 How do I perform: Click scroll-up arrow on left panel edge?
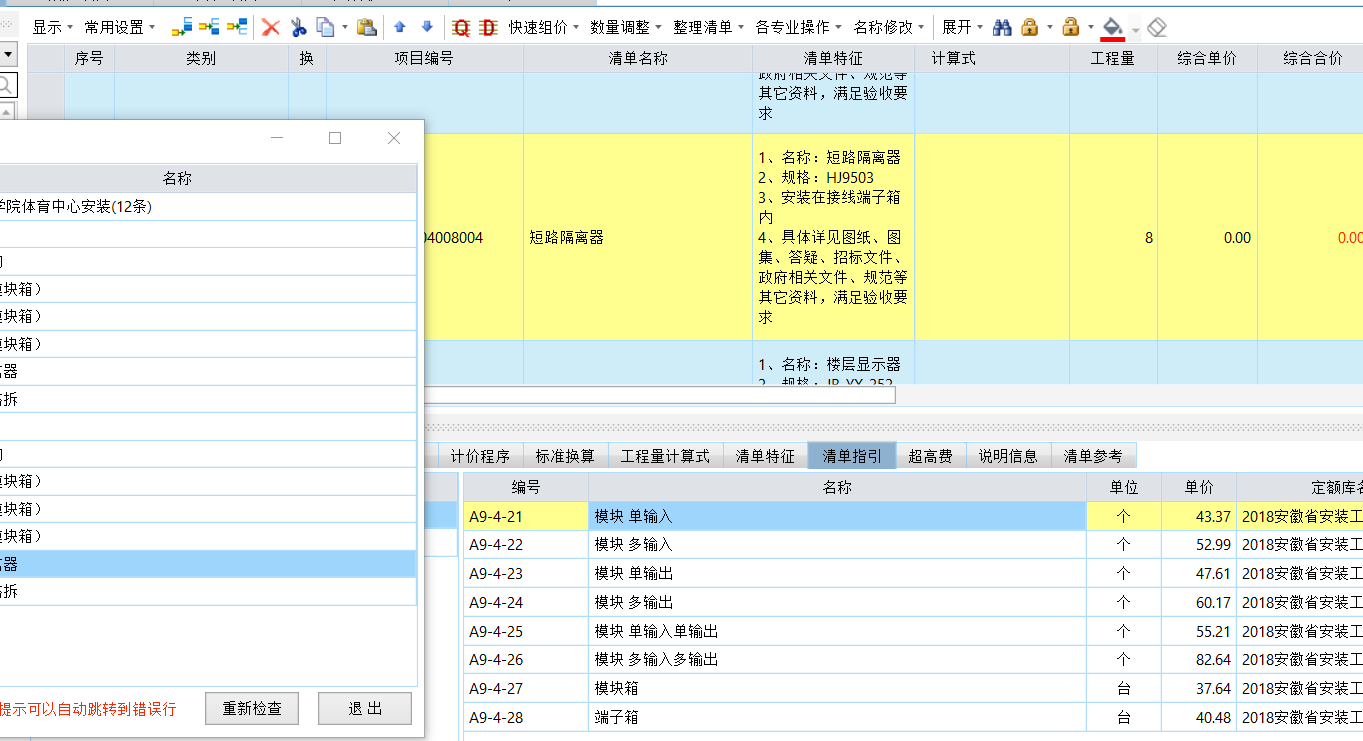[x=6, y=109]
